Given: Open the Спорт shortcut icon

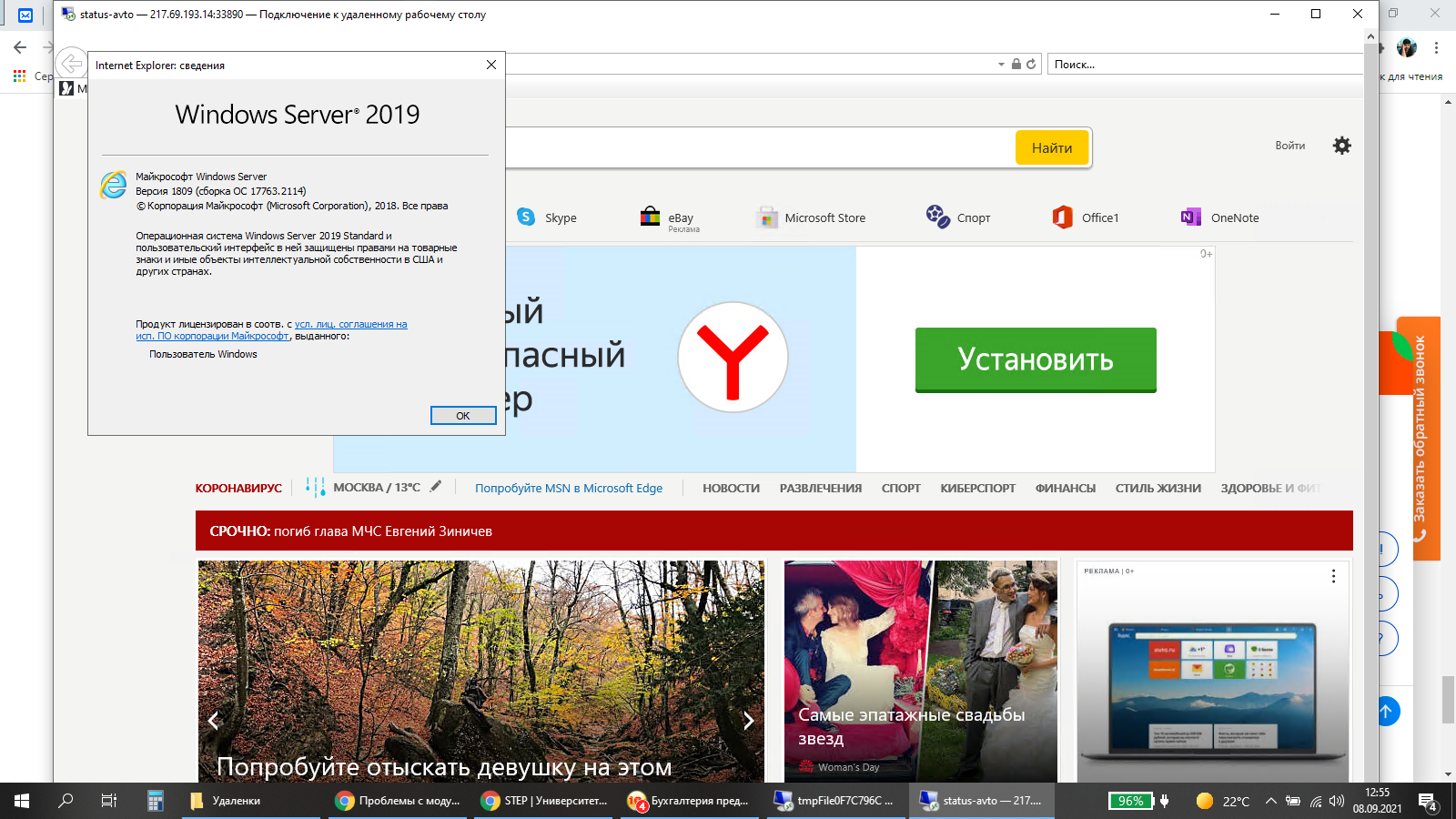Looking at the screenshot, I should click(938, 217).
